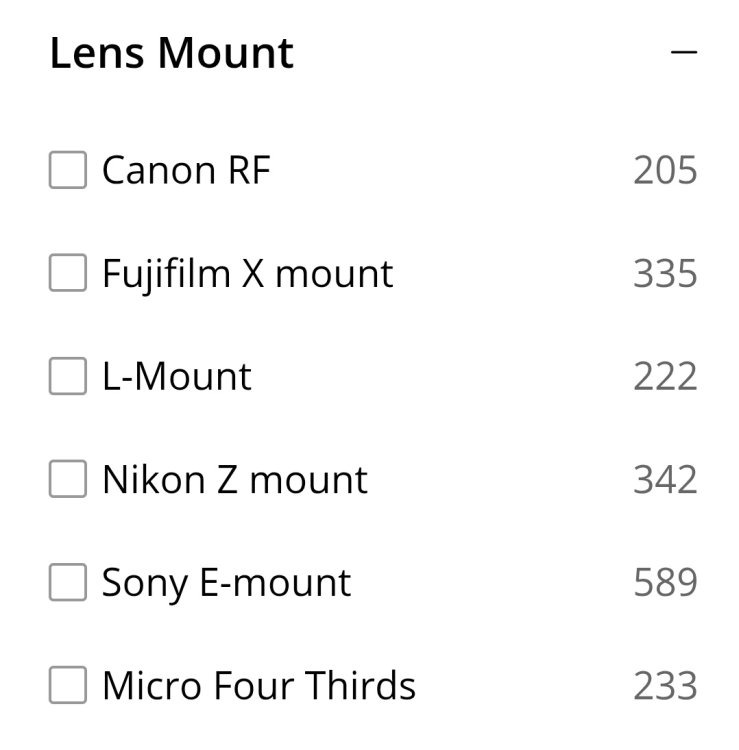The image size is (739, 750).
Task: Click the 589 count for Sony E-mount
Action: click(665, 583)
